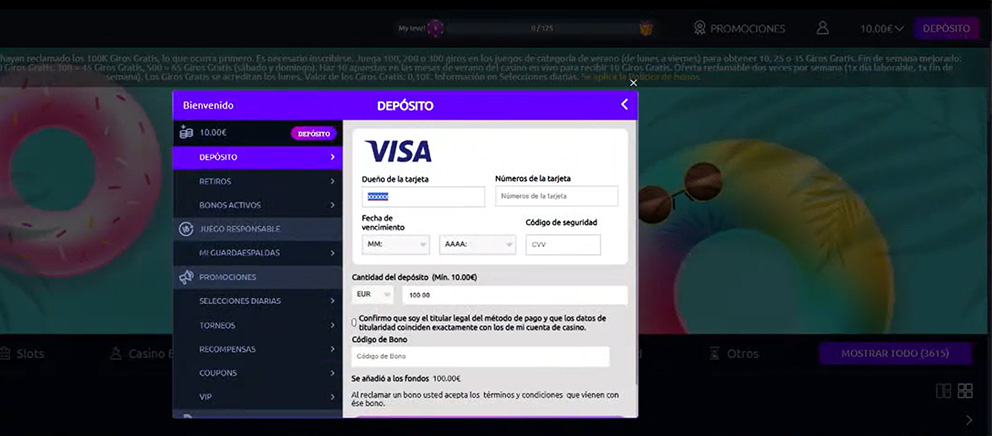Viewport: 992px width, 436px height.
Task: Switch to the split layout view icon
Action: 943,391
